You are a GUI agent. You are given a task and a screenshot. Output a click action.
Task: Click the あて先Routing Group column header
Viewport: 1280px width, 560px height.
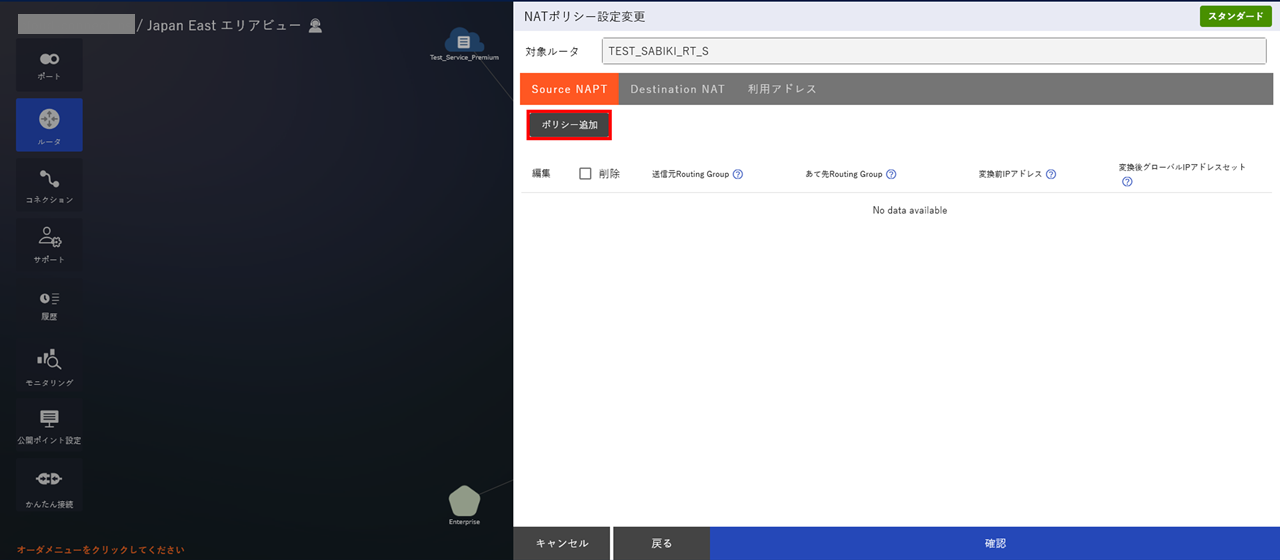pos(844,174)
